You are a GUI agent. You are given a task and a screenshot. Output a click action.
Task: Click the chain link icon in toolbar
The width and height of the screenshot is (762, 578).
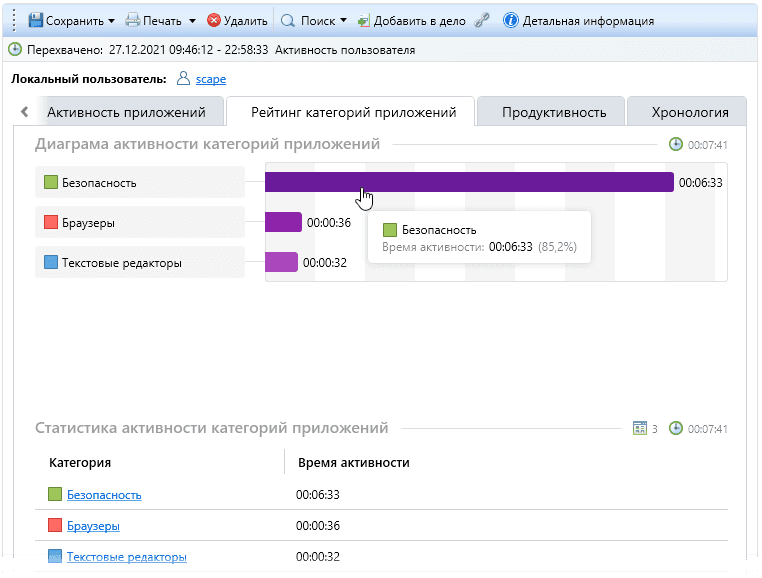pos(482,20)
